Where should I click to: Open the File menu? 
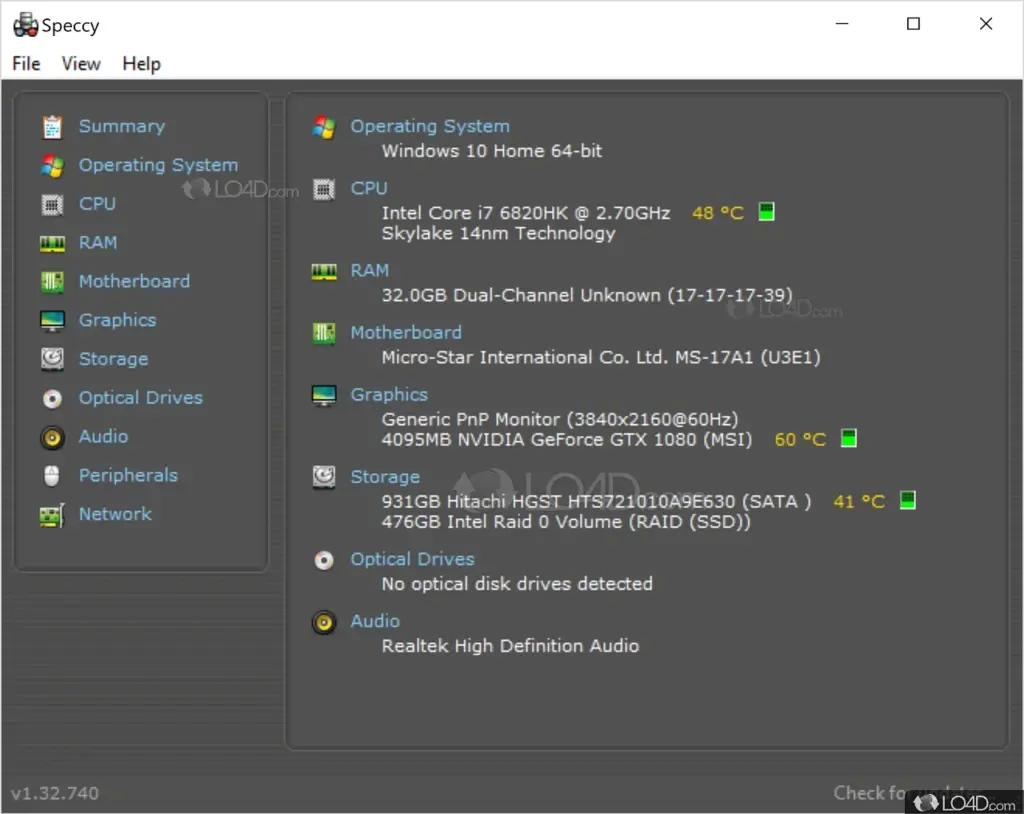(x=26, y=64)
